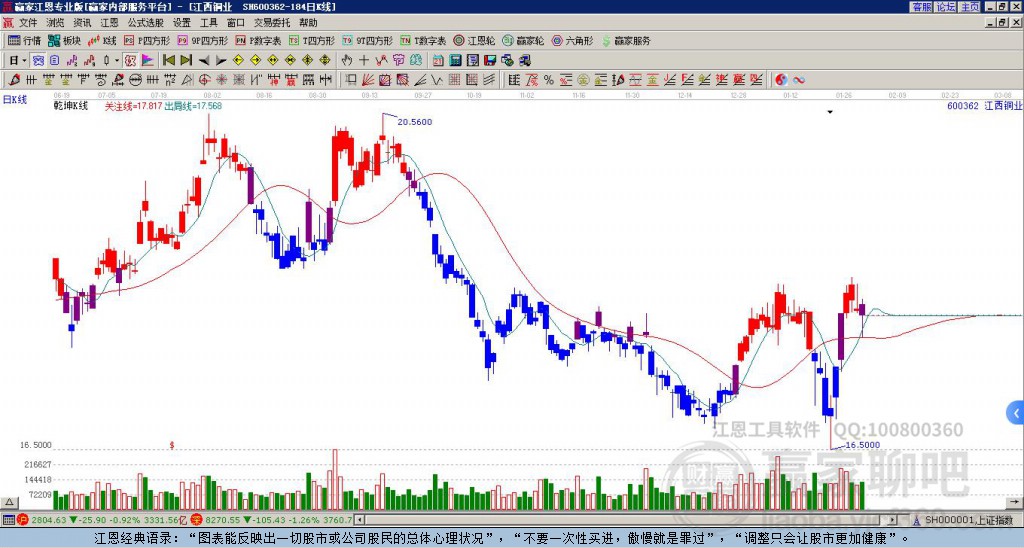Open the 浏览 menu
Viewport: 1024px width, 548px height.
pos(56,23)
